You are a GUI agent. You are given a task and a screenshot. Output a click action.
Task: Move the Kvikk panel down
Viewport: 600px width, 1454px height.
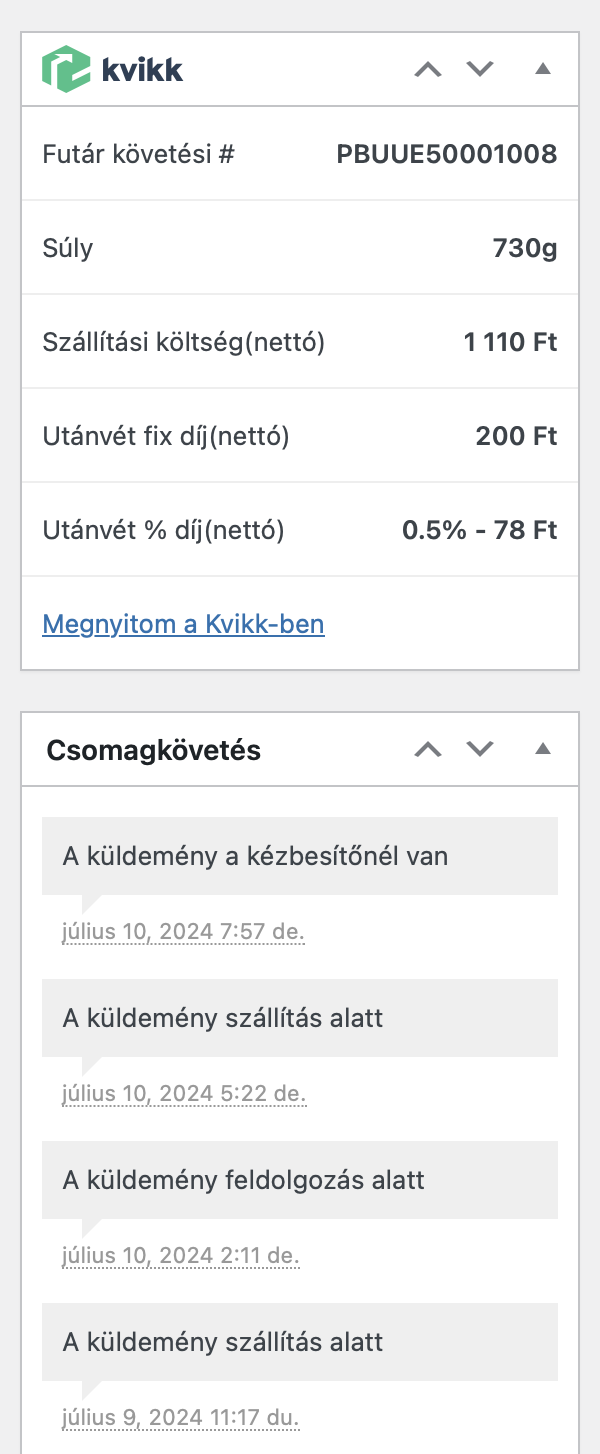point(481,70)
